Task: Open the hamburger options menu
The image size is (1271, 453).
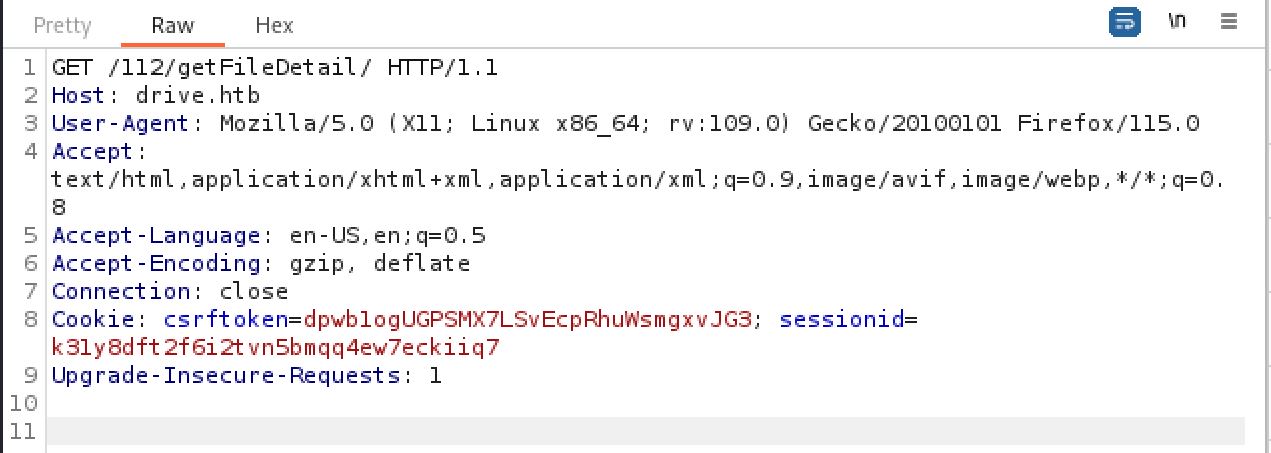Action: click(x=1229, y=22)
